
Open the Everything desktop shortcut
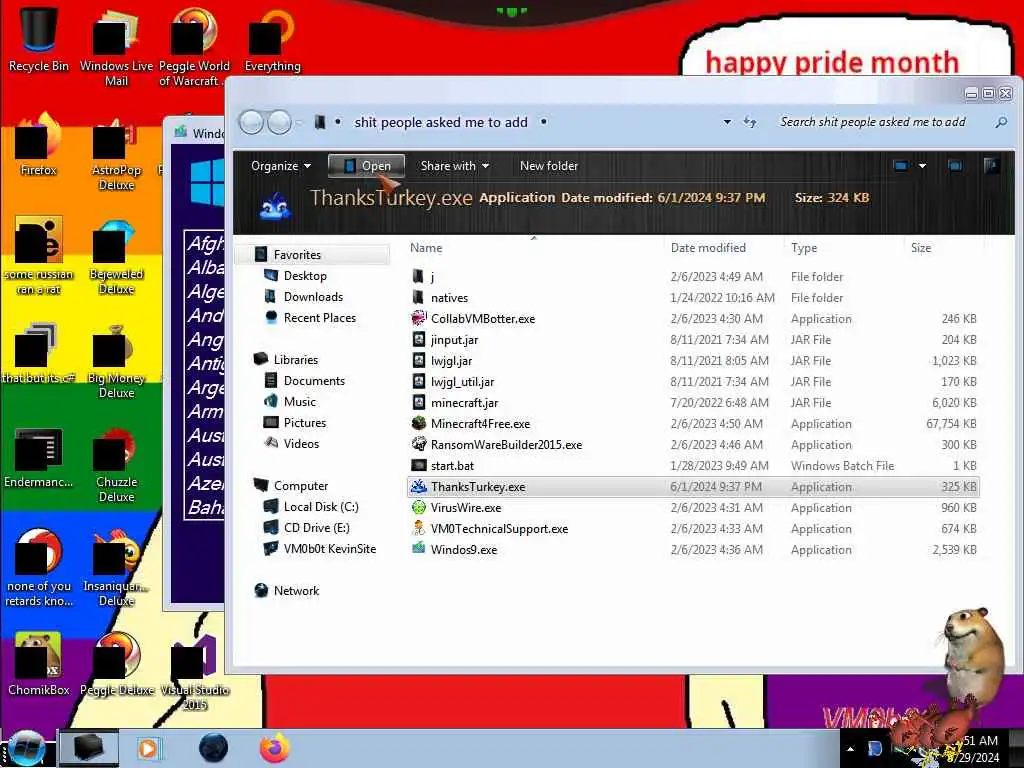[272, 40]
